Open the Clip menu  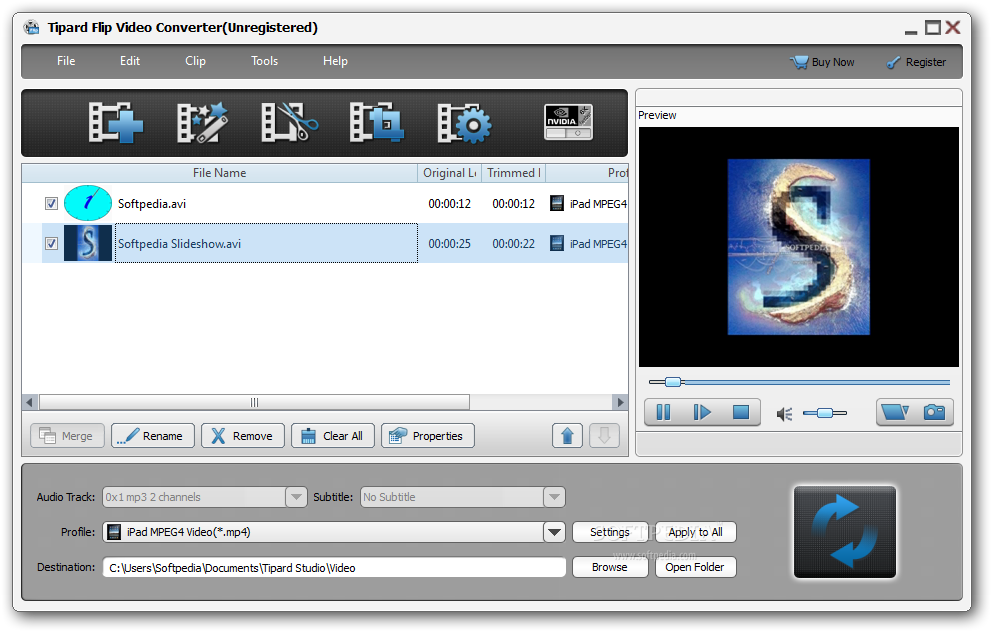pyautogui.click(x=195, y=61)
